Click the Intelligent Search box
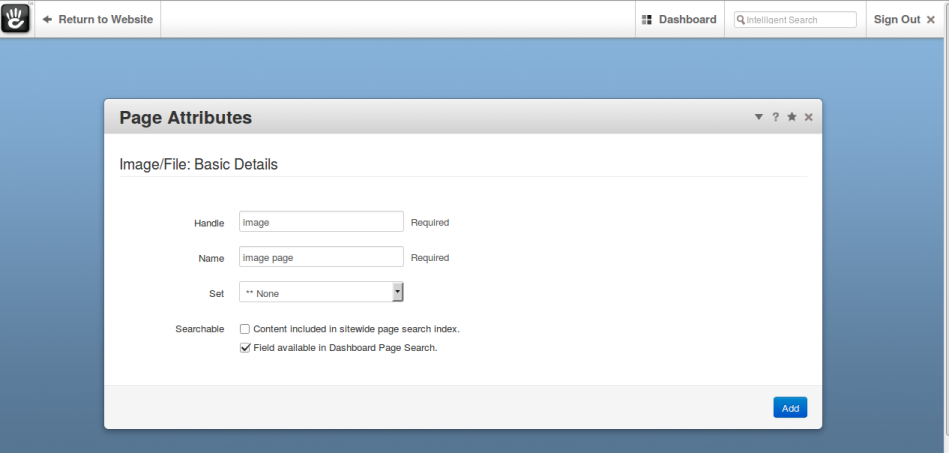This screenshot has width=949, height=453. coord(795,19)
